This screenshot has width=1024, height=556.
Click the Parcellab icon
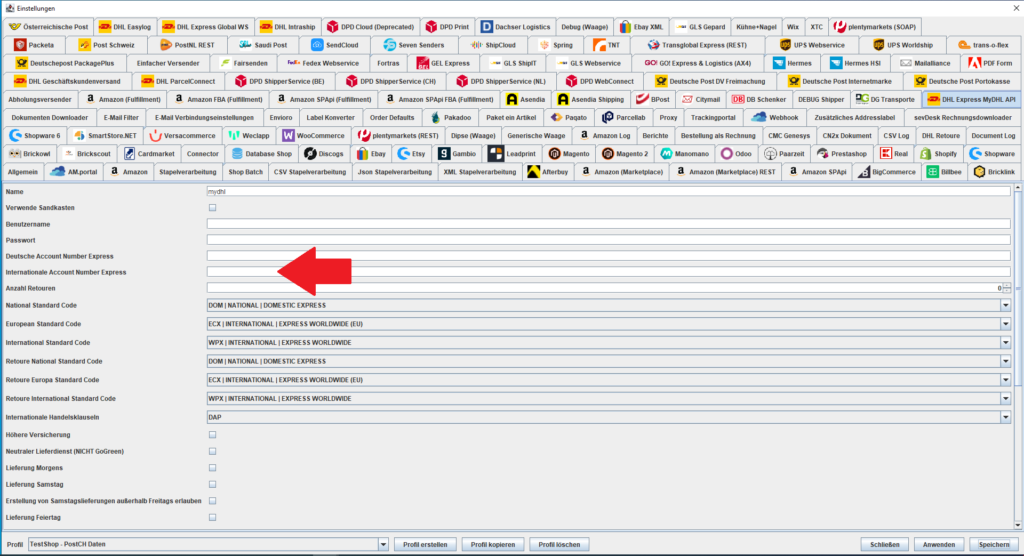click(607, 118)
